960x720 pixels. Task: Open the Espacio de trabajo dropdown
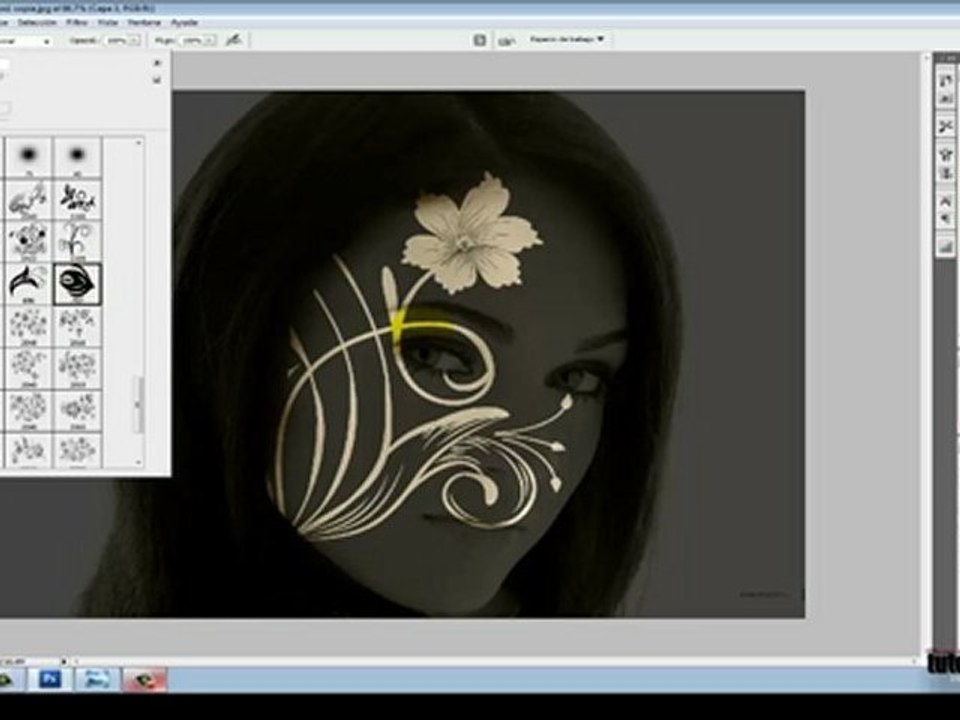566,39
